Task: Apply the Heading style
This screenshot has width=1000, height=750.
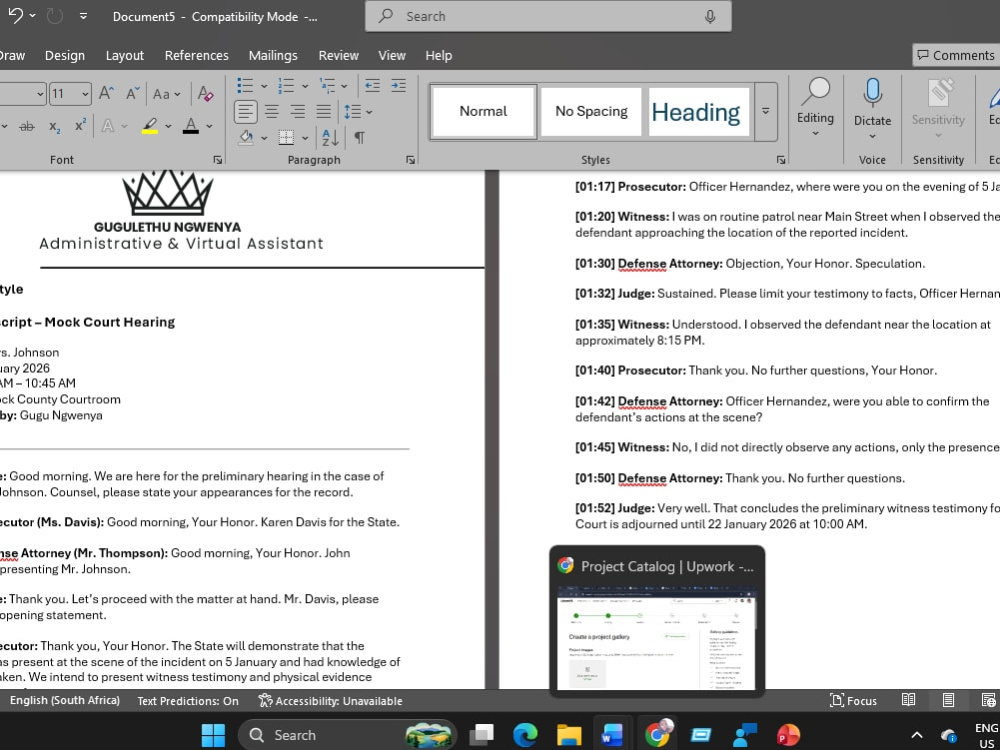Action: [698, 112]
